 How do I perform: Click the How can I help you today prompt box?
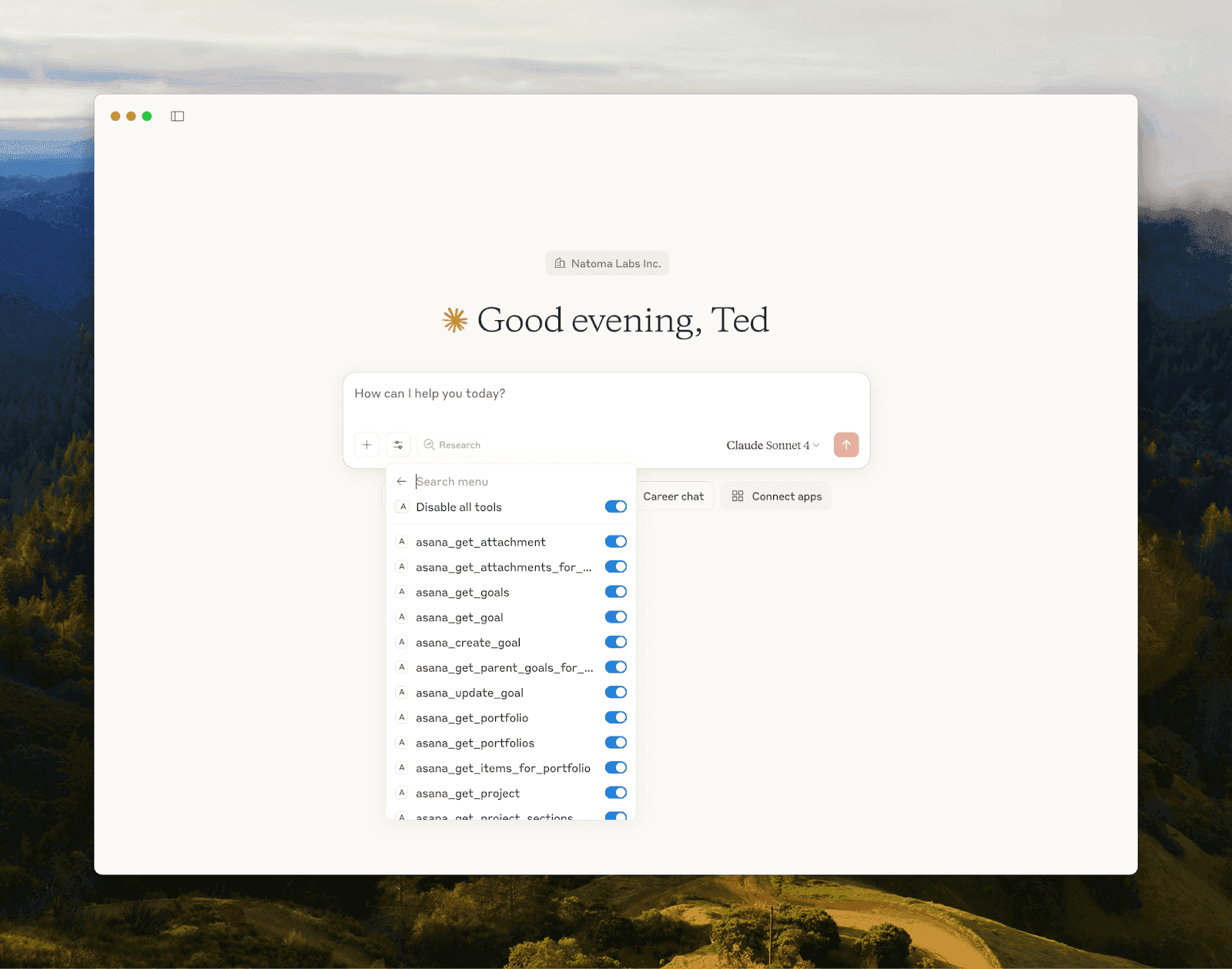[606, 394]
